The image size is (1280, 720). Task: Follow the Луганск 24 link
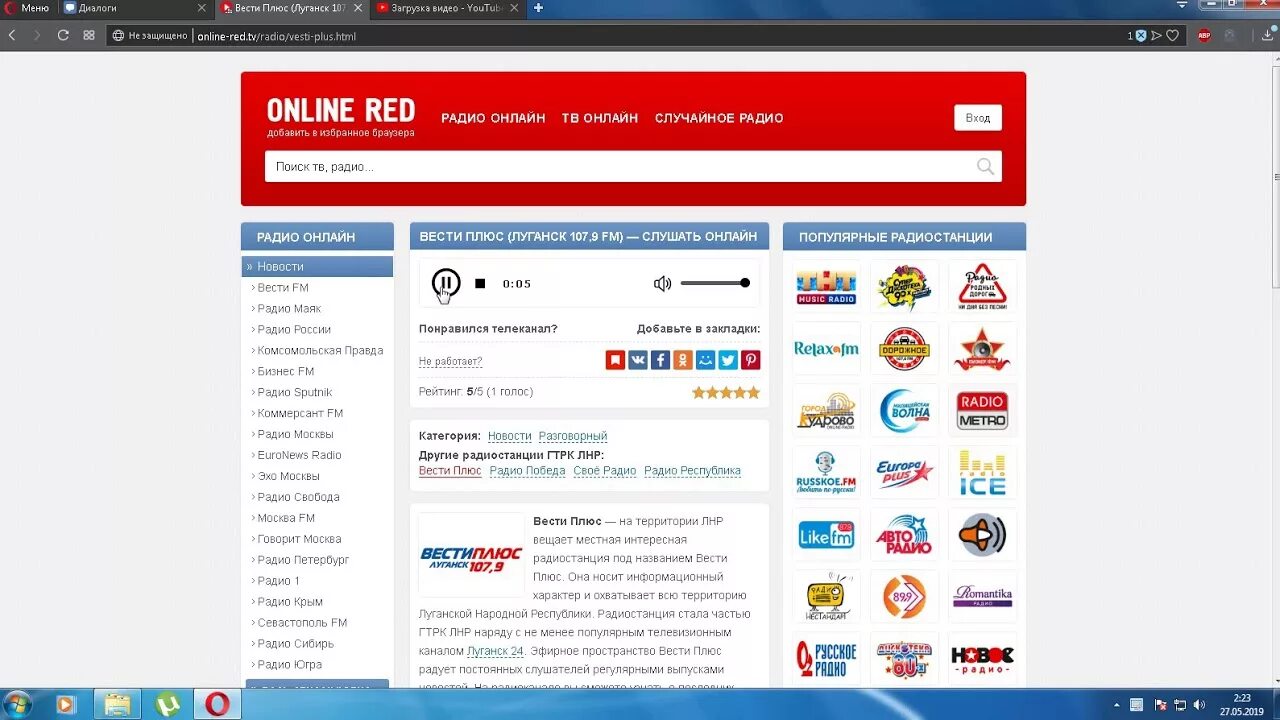click(495, 651)
